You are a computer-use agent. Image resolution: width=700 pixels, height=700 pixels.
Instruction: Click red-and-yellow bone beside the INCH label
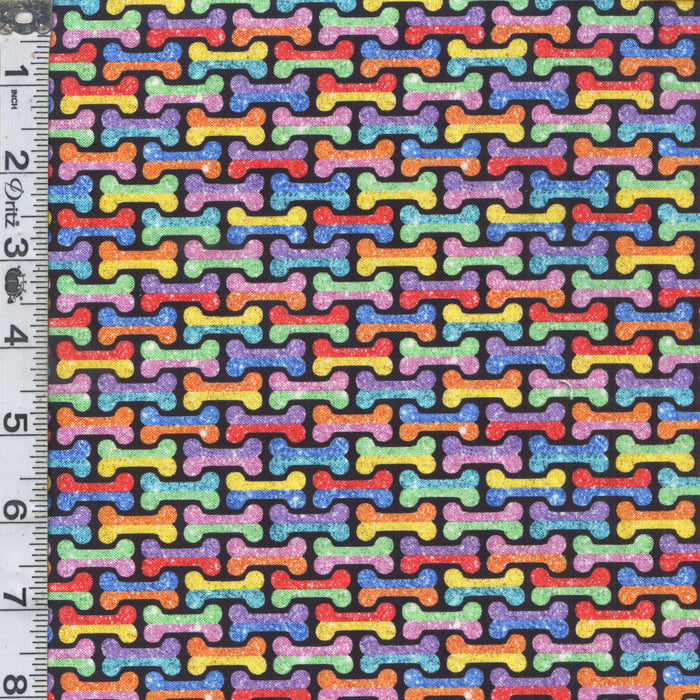click(x=97, y=95)
